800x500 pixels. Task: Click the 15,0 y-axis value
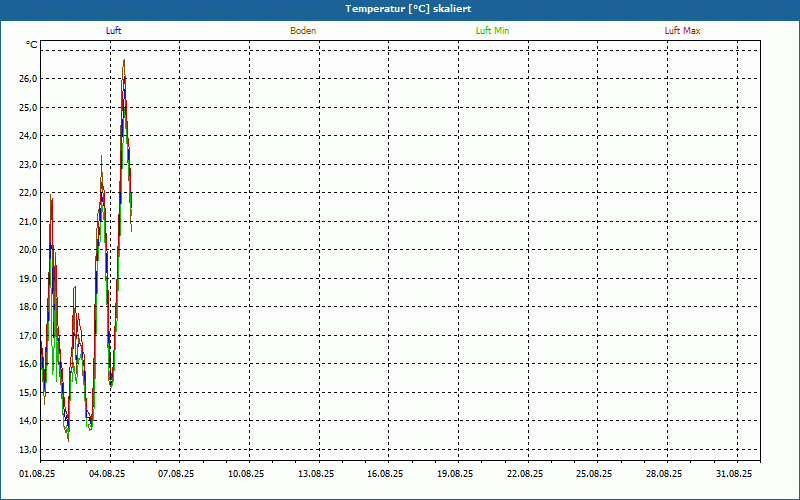tap(28, 392)
